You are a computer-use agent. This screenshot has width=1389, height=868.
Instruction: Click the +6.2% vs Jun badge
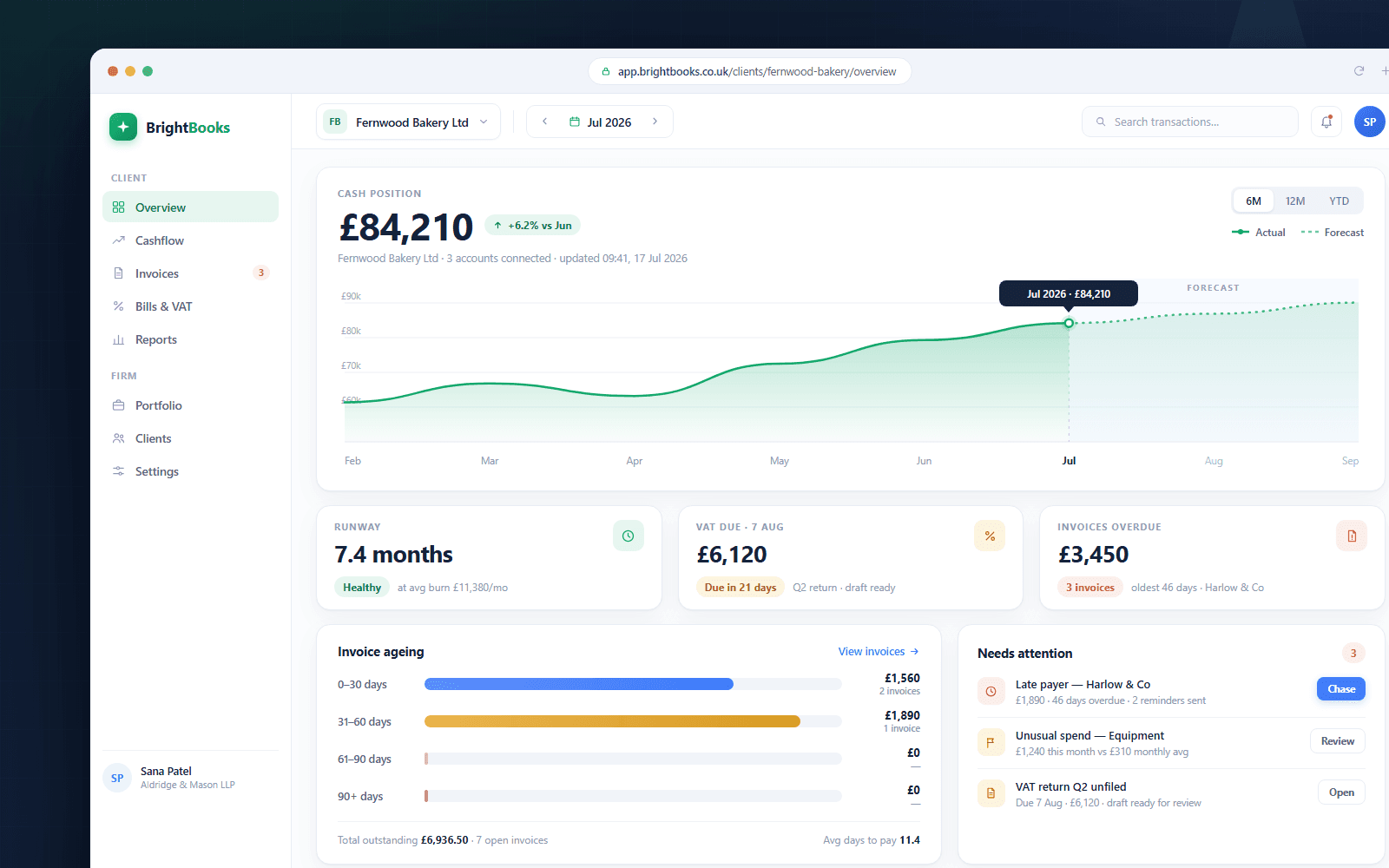532,226
